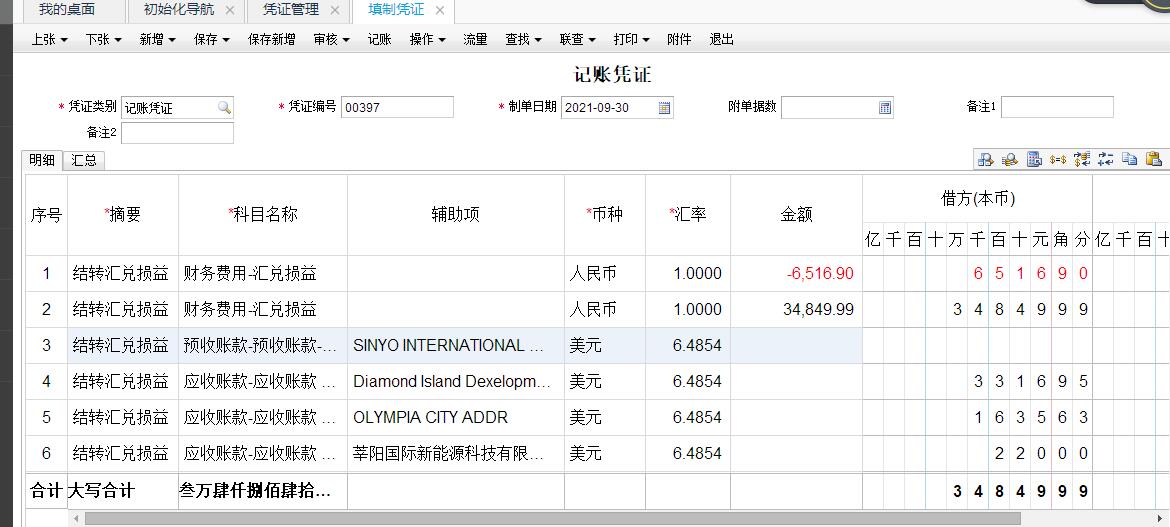This screenshot has width=1170, height=527.
Task: Click the 莘阳国际新能源科技有限… cell
Action: coord(455,453)
